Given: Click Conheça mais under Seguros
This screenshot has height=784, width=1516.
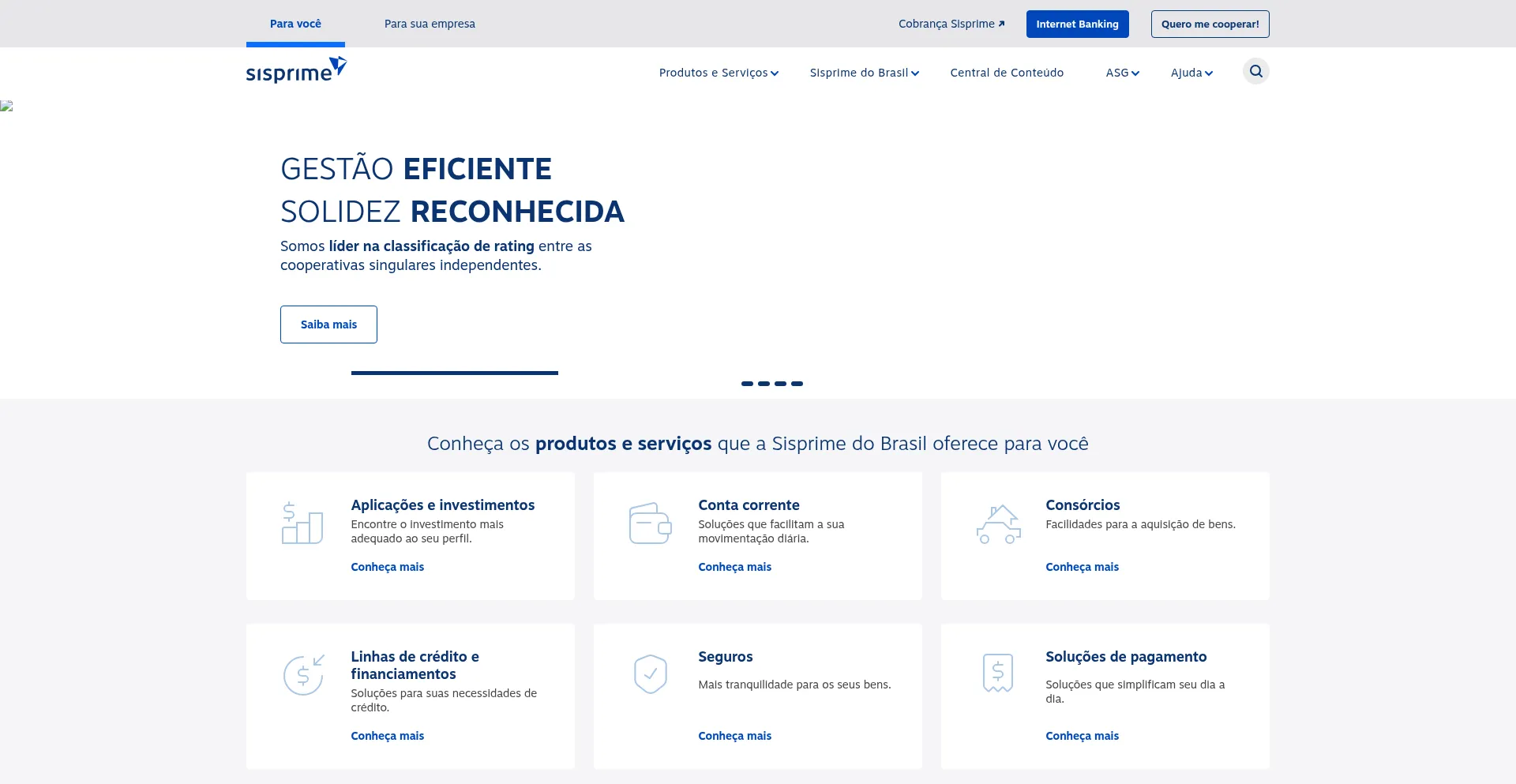Looking at the screenshot, I should tap(735, 736).
